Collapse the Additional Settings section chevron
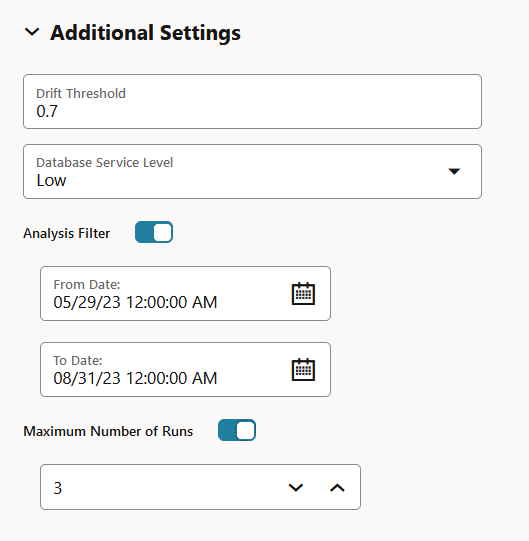The height and width of the screenshot is (541, 529). tap(32, 32)
